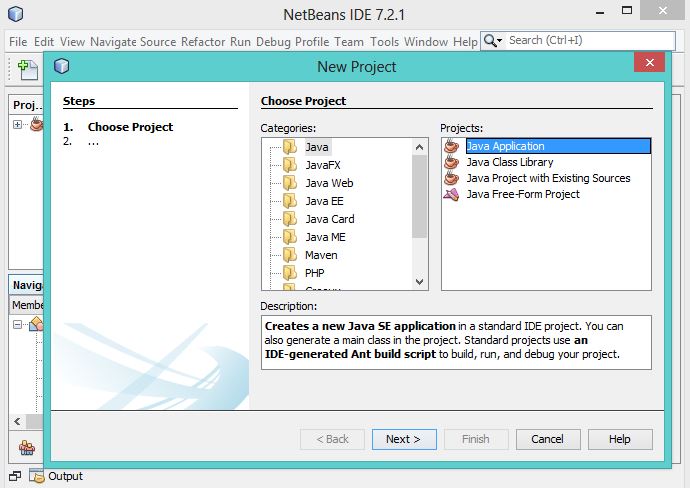Click the Navigator filter icon at bottom left
This screenshot has width=690, height=488.
click(27, 448)
